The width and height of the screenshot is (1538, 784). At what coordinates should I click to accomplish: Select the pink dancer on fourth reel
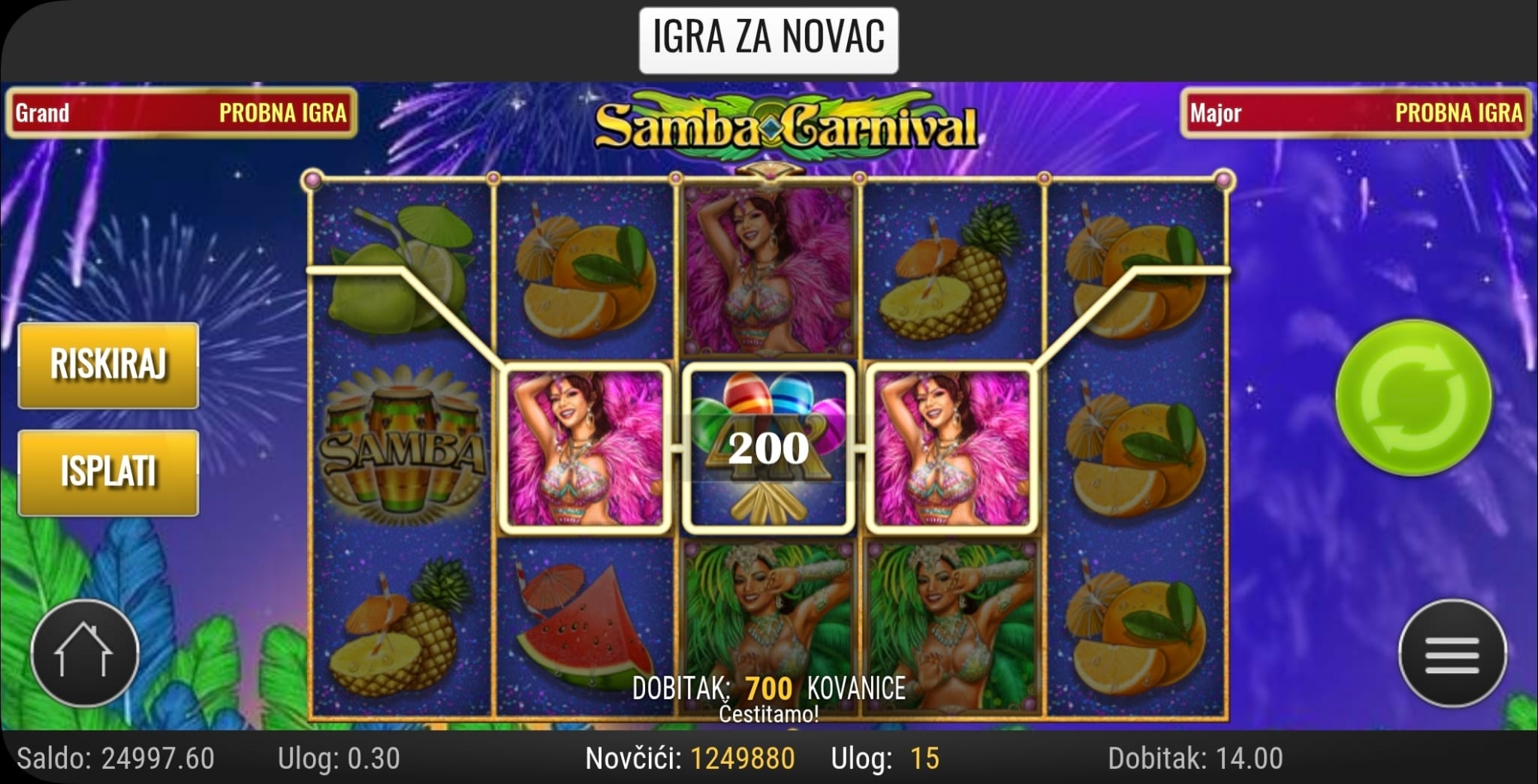point(951,448)
